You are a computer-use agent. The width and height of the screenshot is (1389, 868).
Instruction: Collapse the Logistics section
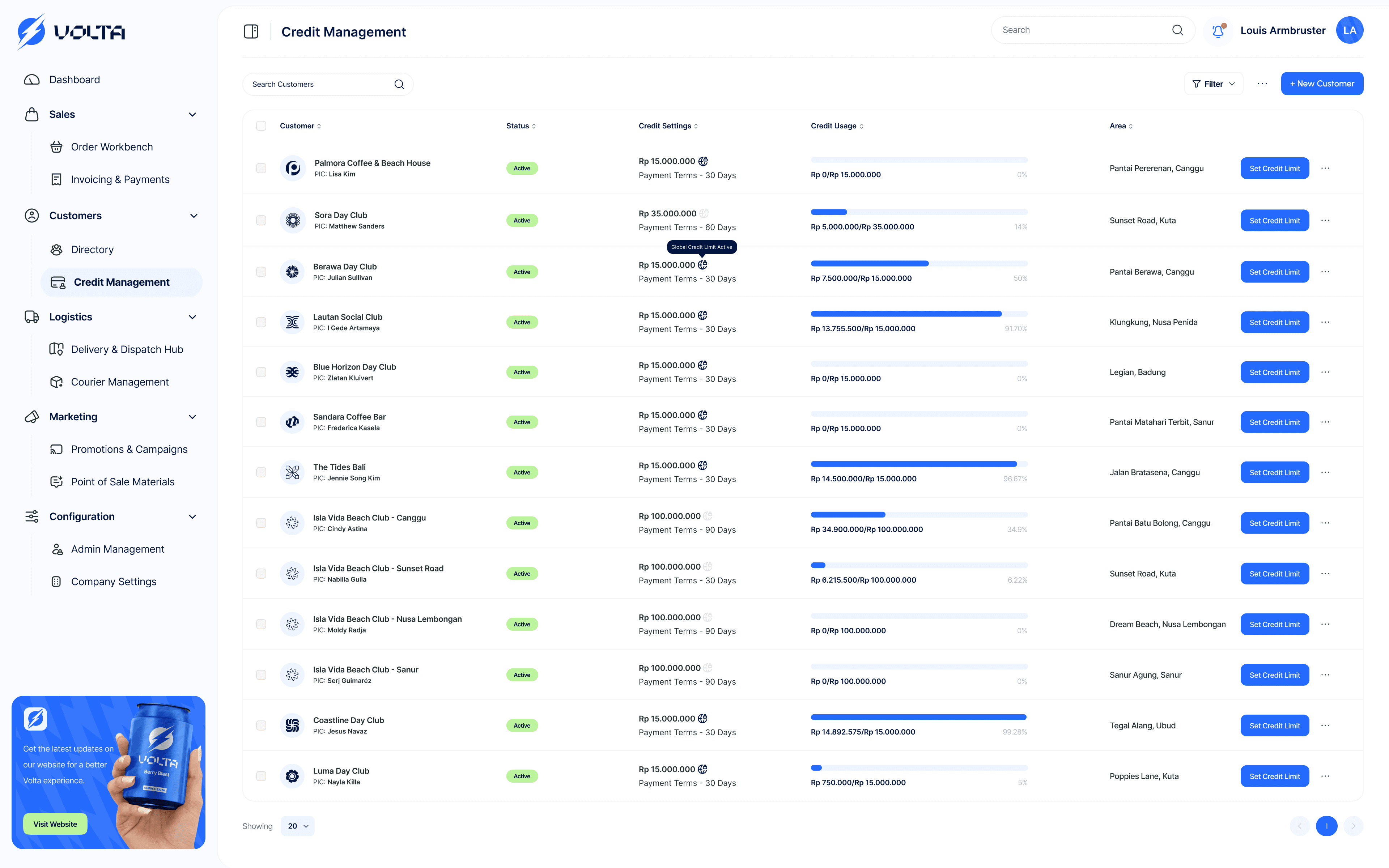click(x=193, y=317)
